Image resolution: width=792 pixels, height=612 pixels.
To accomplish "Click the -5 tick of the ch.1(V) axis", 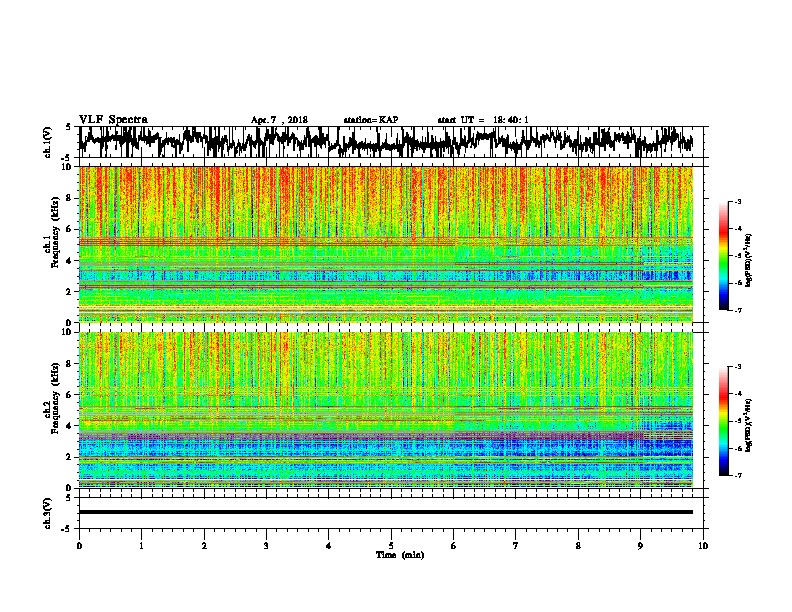I will click(x=68, y=157).
